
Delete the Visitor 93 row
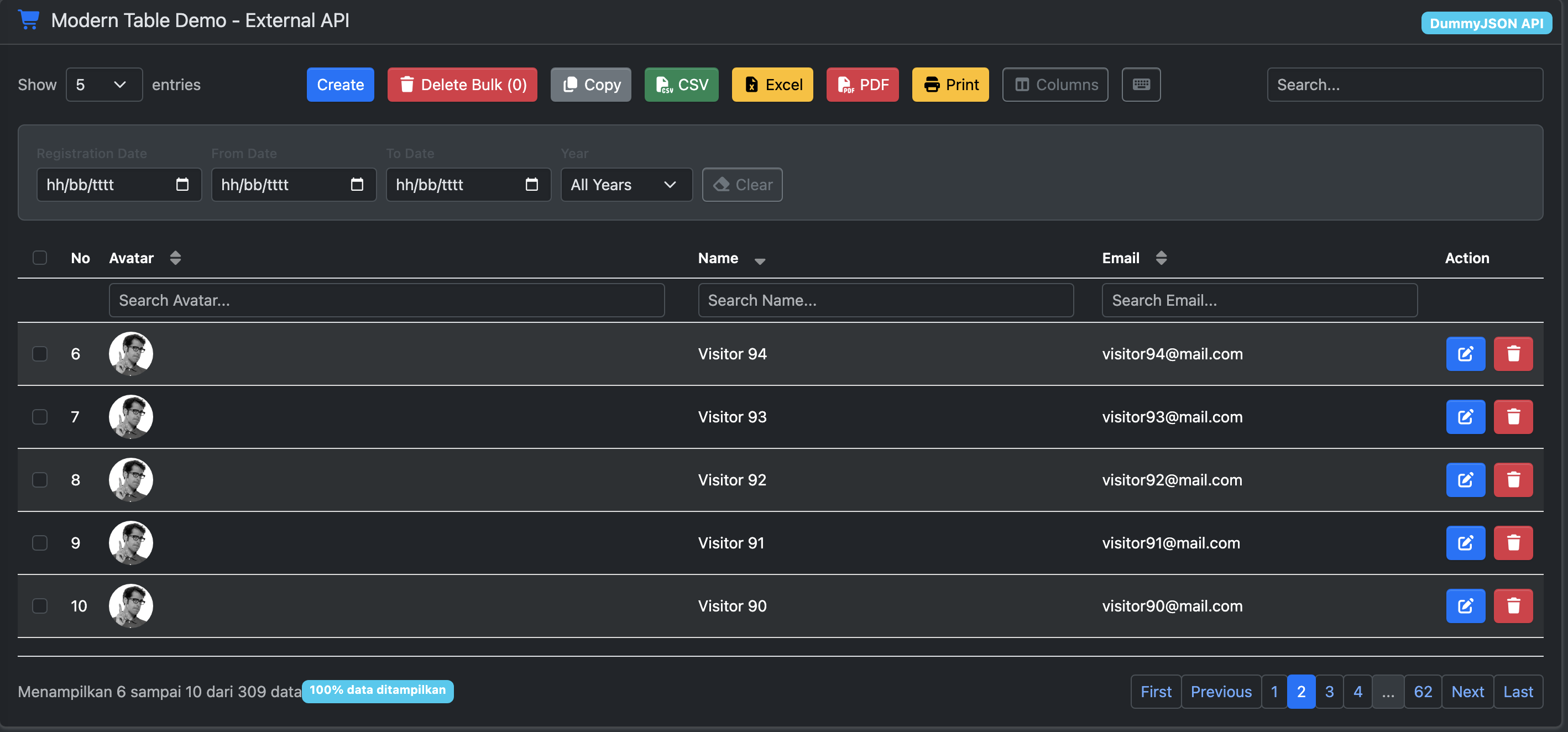pos(1513,417)
